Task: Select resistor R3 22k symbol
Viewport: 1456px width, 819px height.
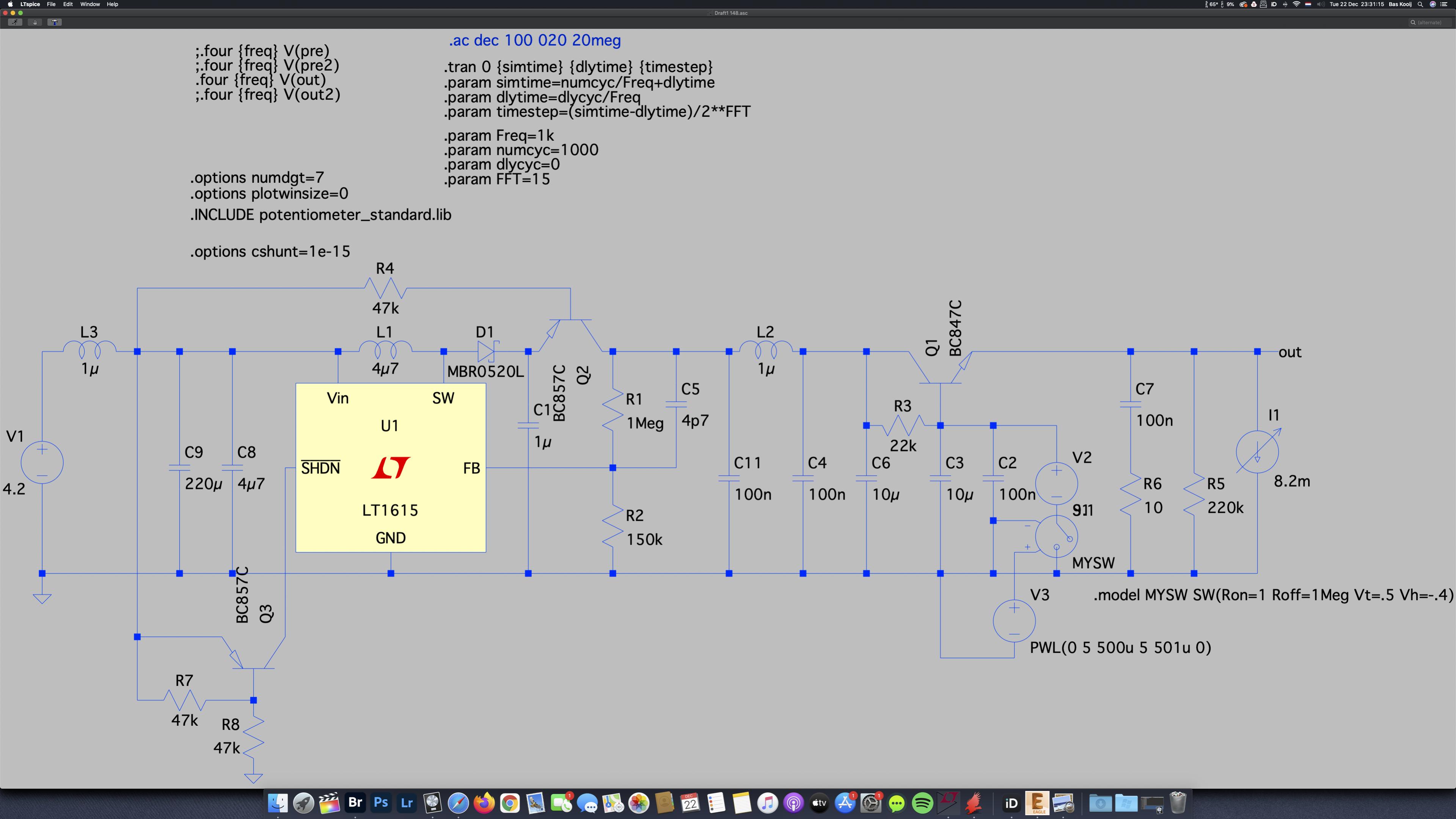Action: click(x=903, y=425)
